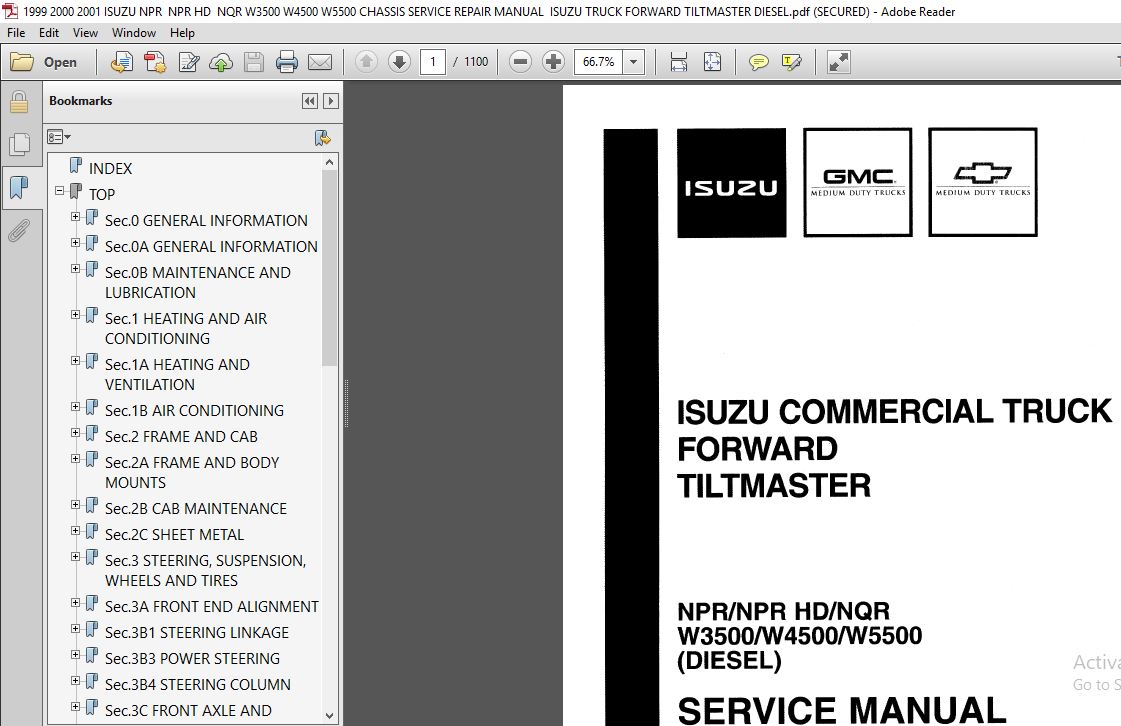The height and width of the screenshot is (726, 1121).
Task: Expand Sec.2 FRAME AND CAB bookmark
Action: click(75, 433)
